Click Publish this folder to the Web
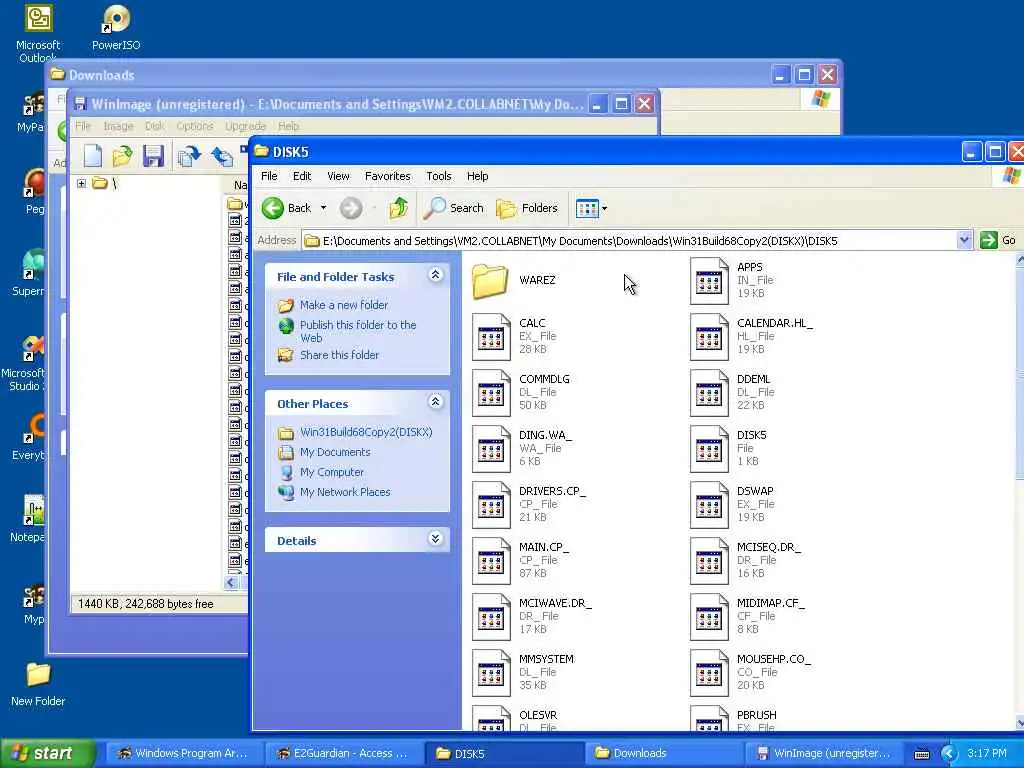 click(x=357, y=331)
